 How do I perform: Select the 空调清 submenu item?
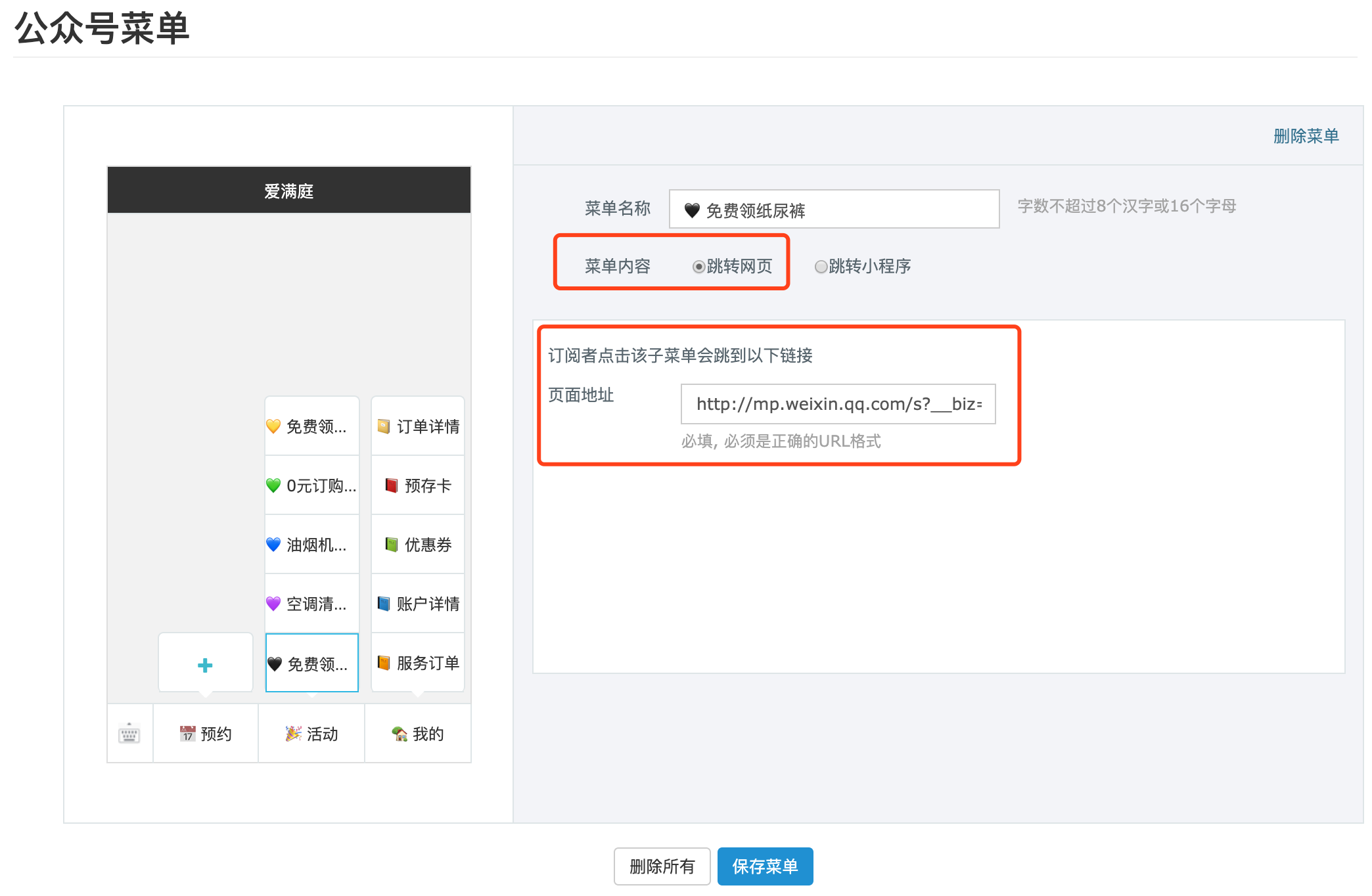click(x=312, y=604)
